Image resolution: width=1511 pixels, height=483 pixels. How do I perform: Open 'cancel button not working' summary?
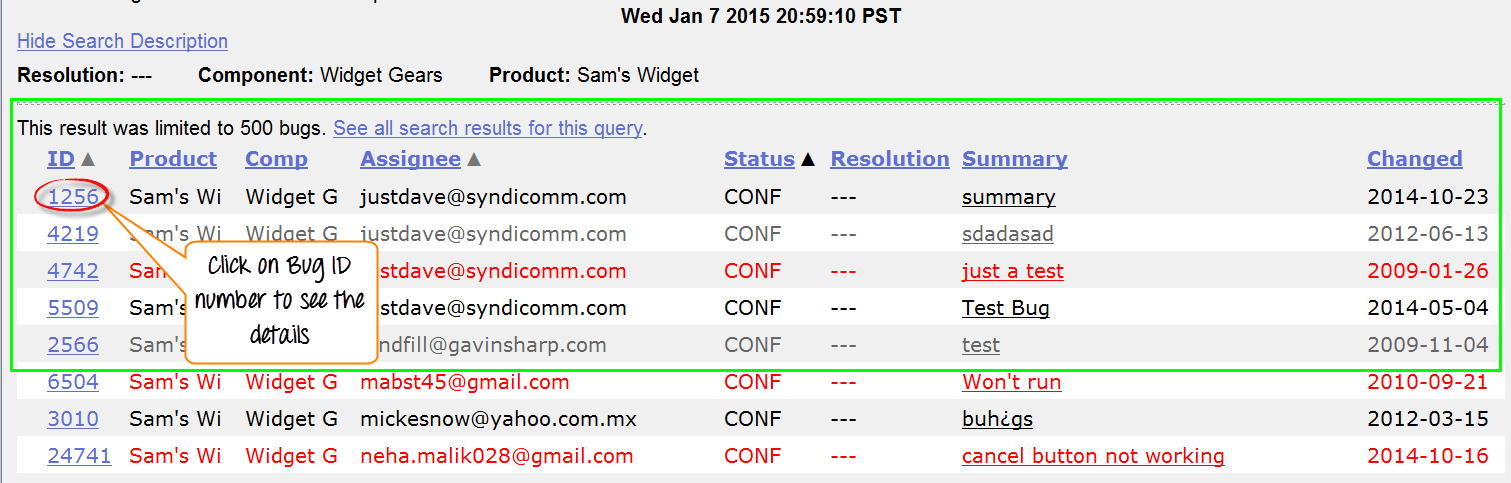click(1093, 456)
